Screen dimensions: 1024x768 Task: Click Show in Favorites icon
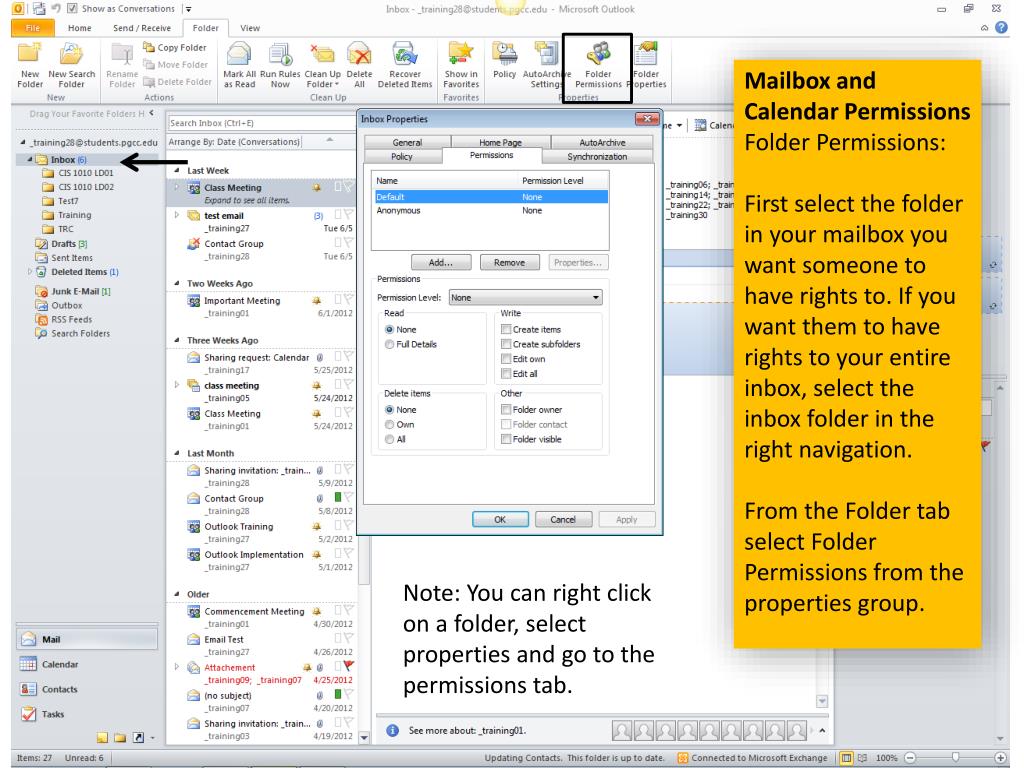point(461,65)
